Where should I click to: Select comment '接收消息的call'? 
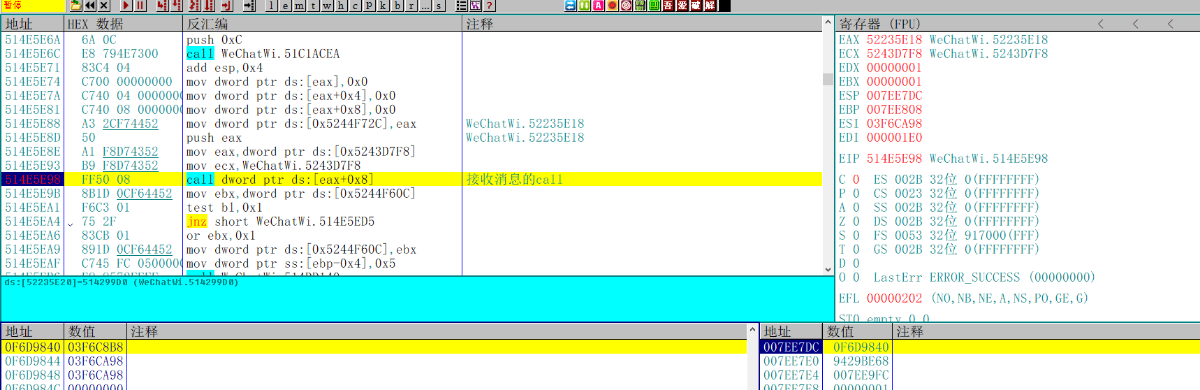[514, 179]
